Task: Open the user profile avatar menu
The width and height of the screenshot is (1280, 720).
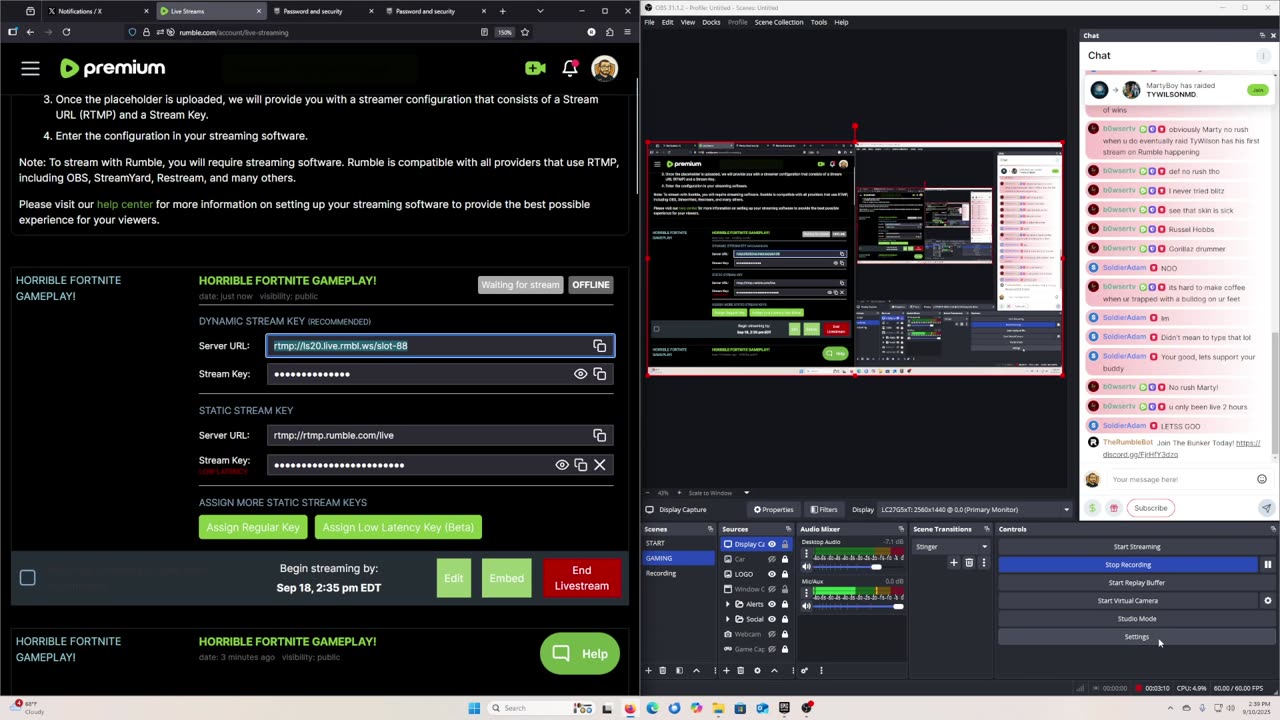Action: click(604, 68)
